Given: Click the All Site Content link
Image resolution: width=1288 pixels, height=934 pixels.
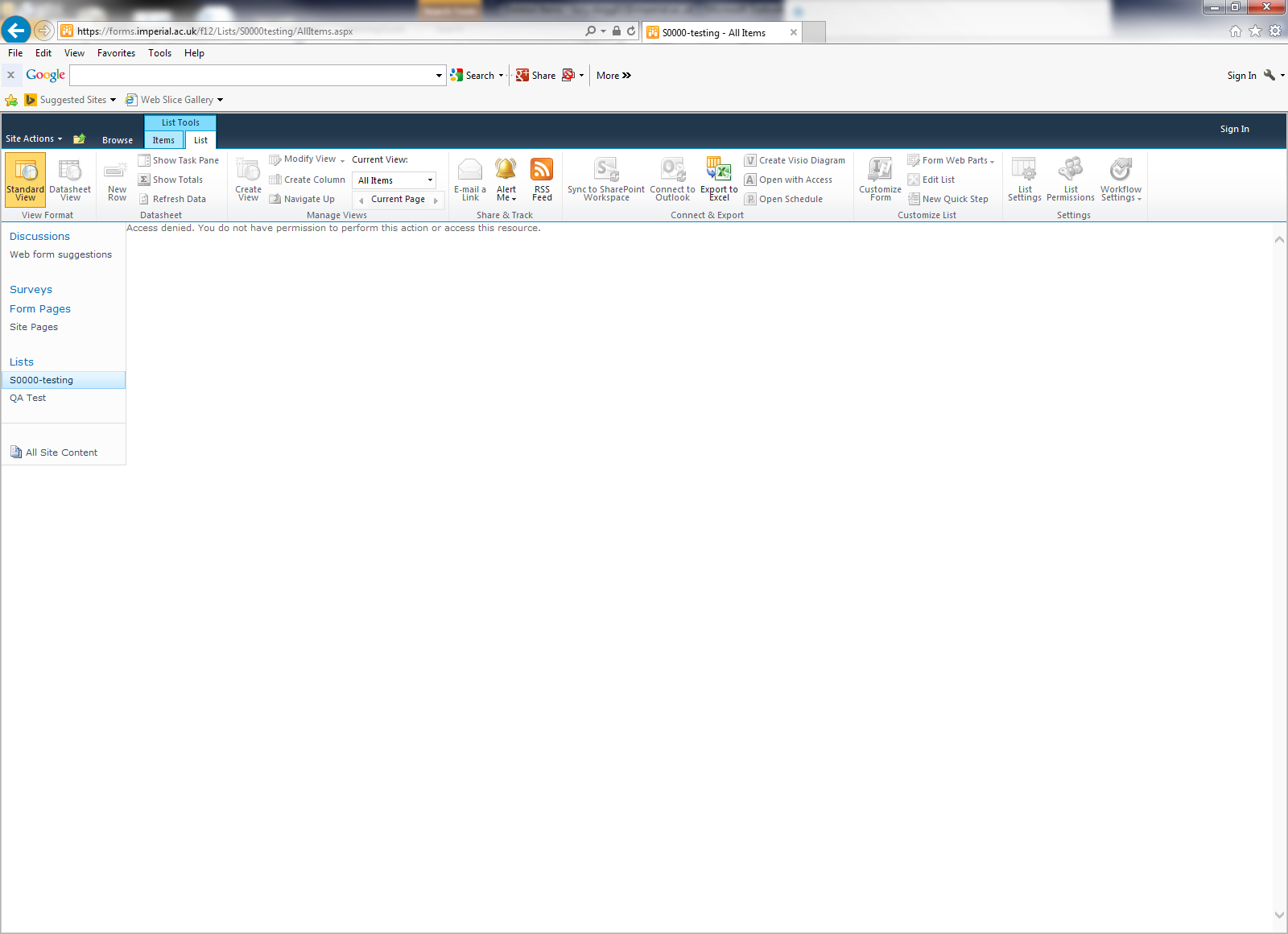Looking at the screenshot, I should 61,453.
